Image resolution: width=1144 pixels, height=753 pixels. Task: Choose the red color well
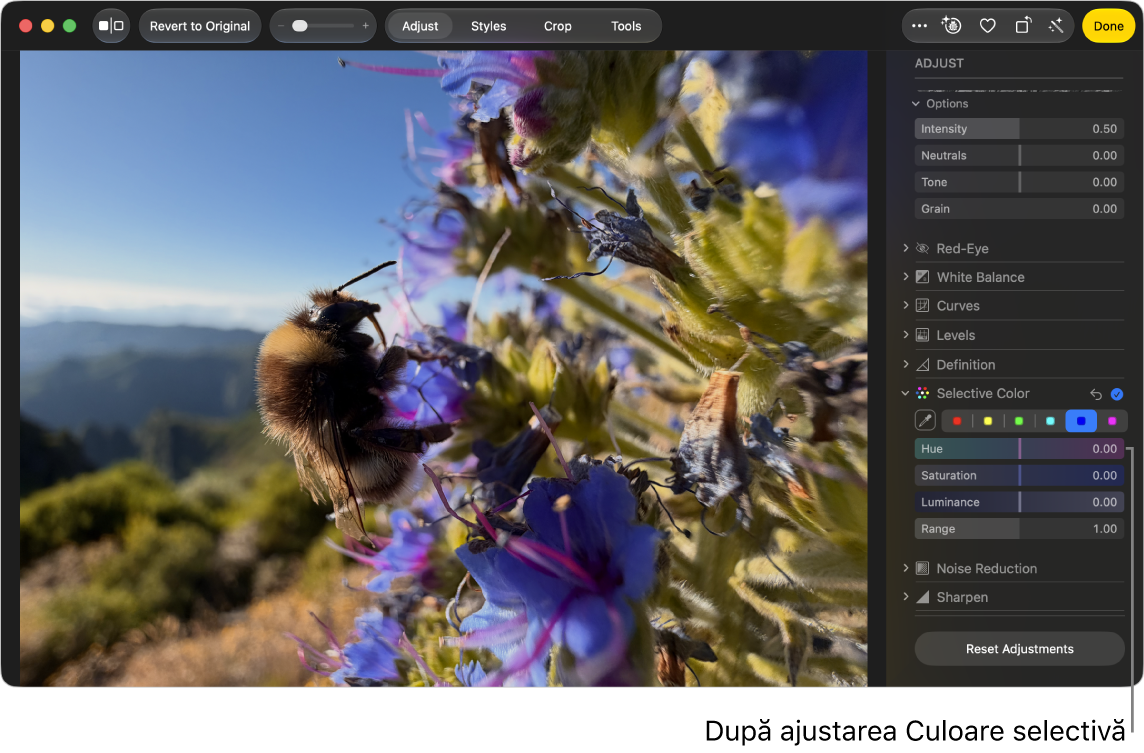point(957,421)
